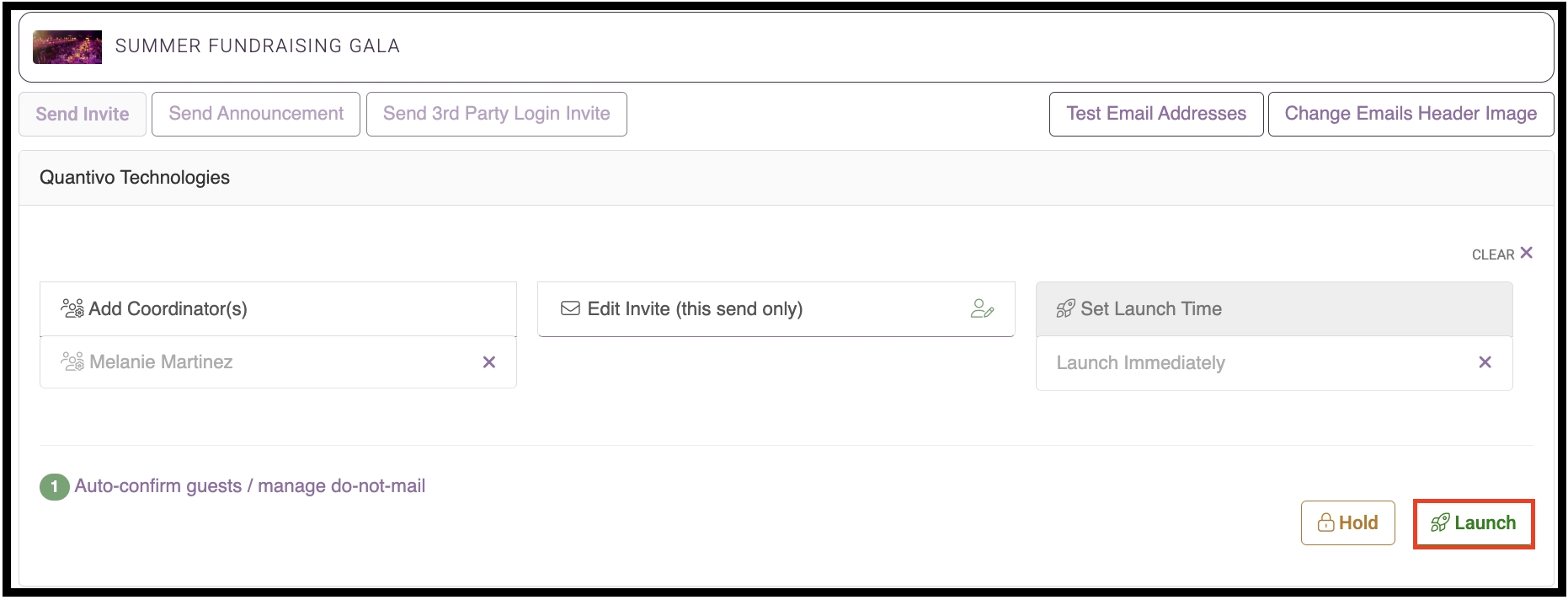Click the rocket icon beside Set Launch Time

[1065, 308]
